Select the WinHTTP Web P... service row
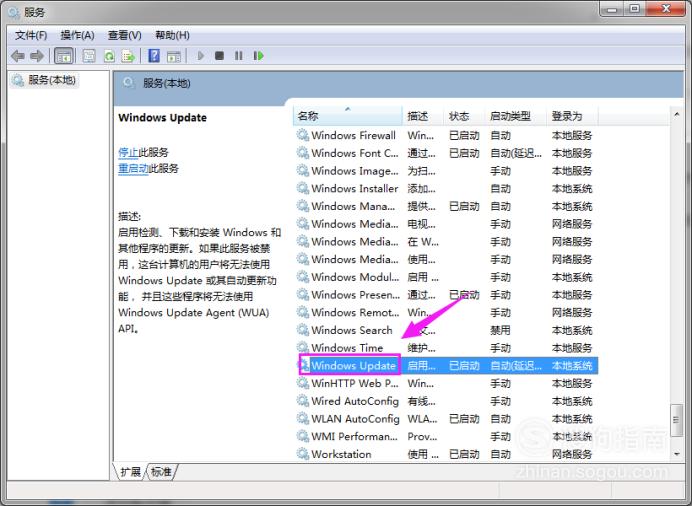692x506 pixels. click(447, 383)
